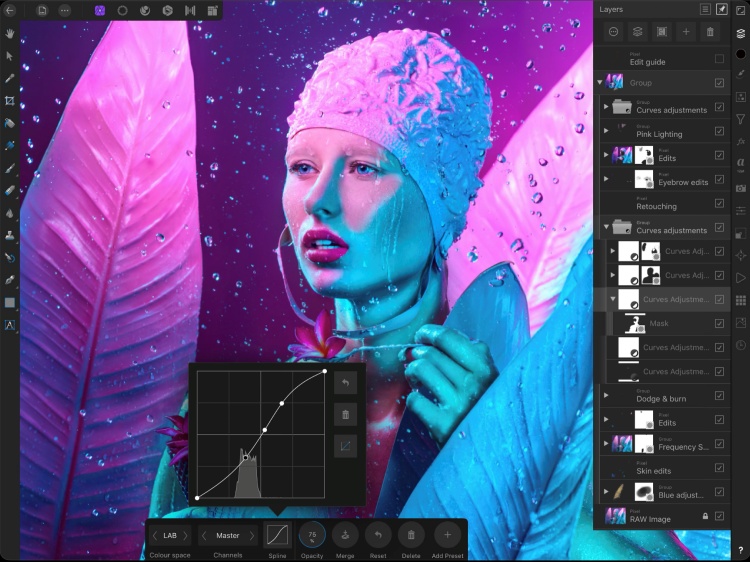750x562 pixels.
Task: Choose the Erase Brush tool
Action: [10, 190]
